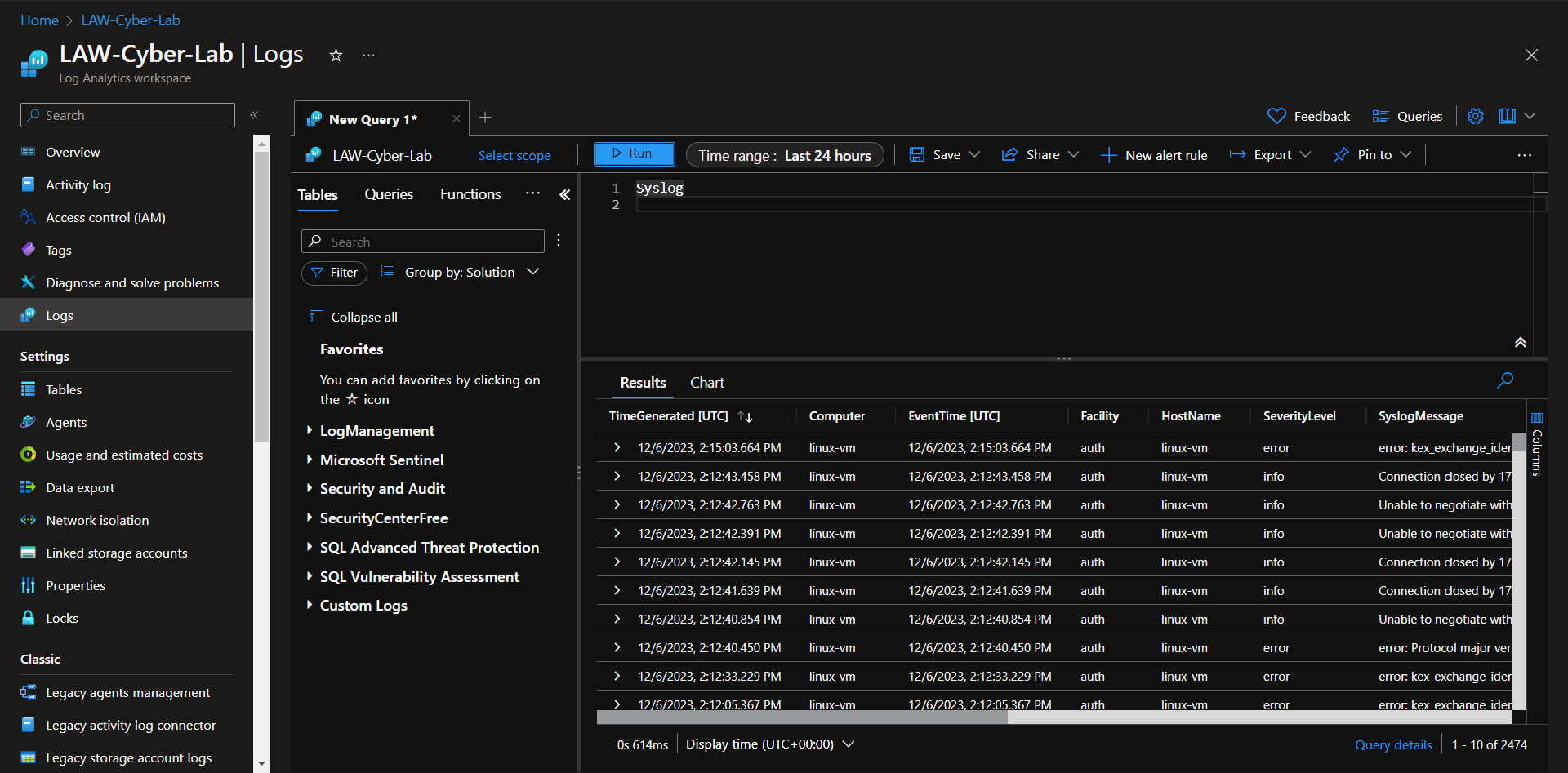The height and width of the screenshot is (773, 1568).
Task: Expand Security and Audit group
Action: (x=310, y=488)
